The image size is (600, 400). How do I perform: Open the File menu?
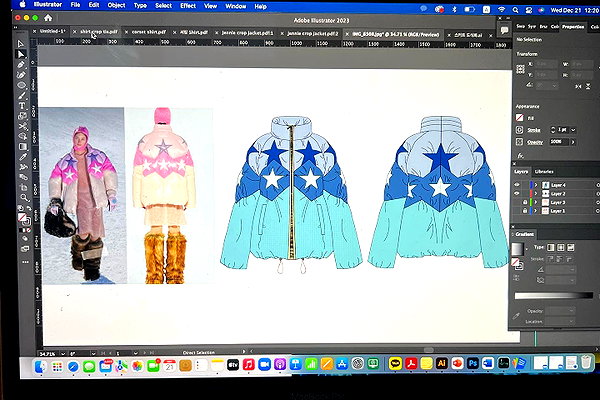point(75,5)
